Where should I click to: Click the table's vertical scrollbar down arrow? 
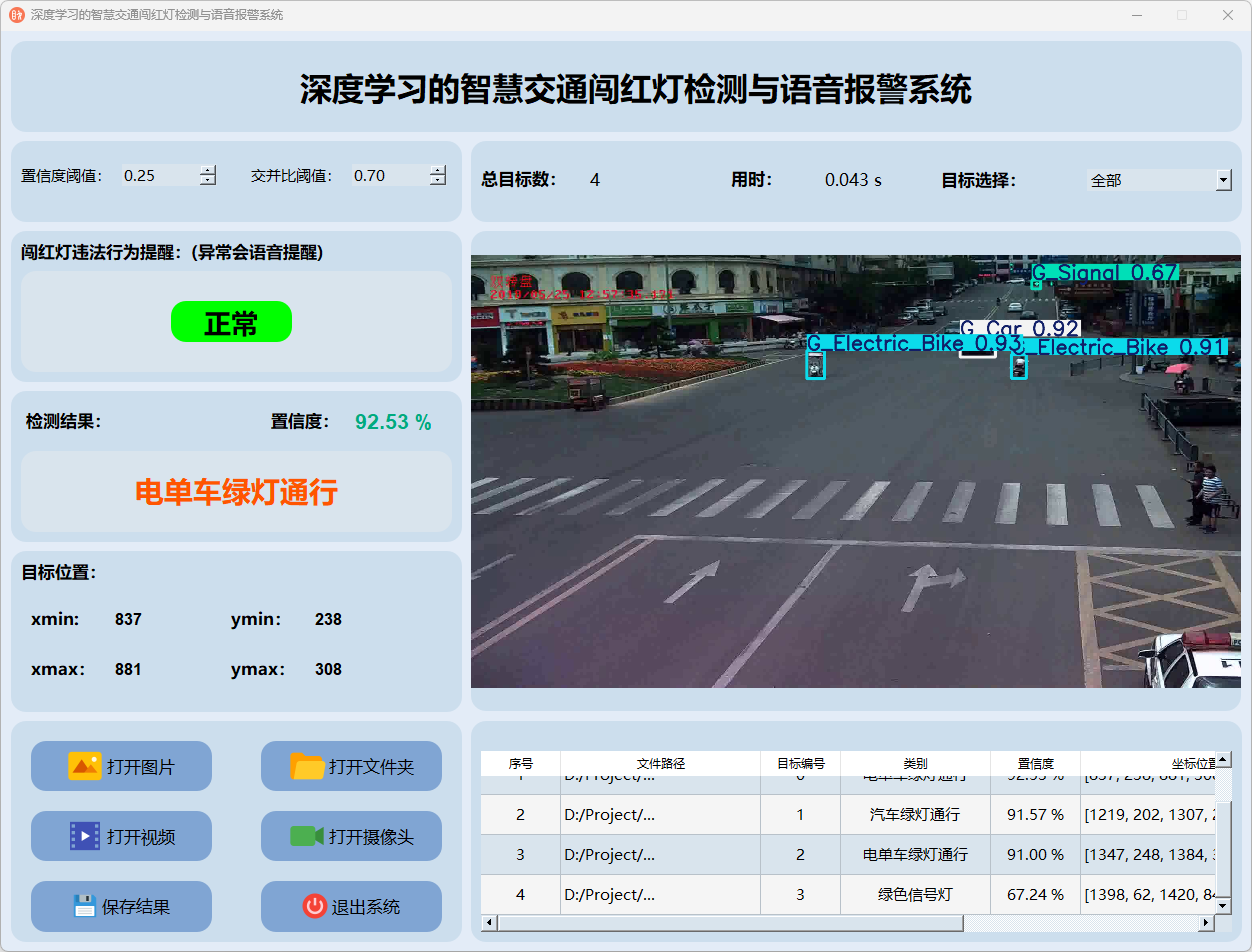coord(1222,905)
